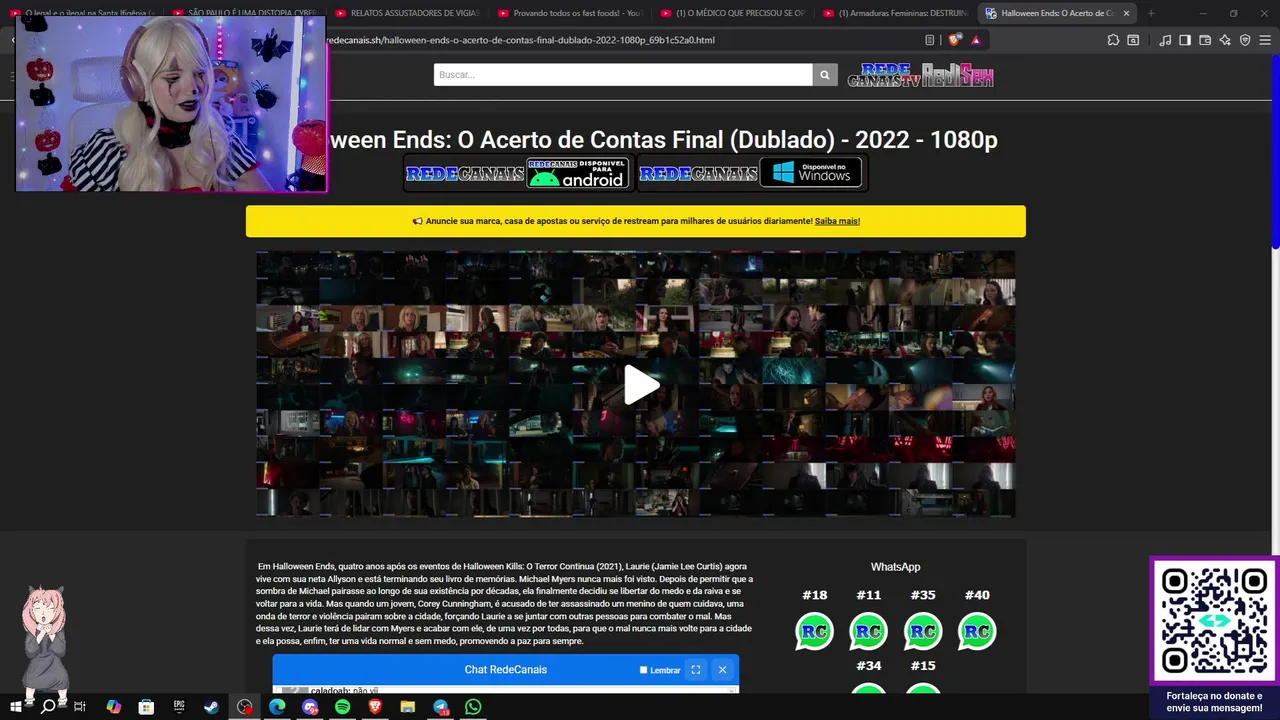The image size is (1280, 720).
Task: Switch to 'Armaduras Femininas' tab
Action: click(x=895, y=13)
